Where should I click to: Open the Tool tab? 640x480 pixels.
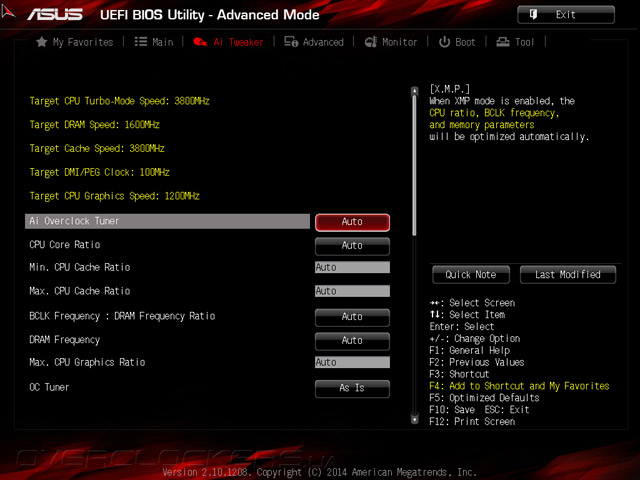524,42
